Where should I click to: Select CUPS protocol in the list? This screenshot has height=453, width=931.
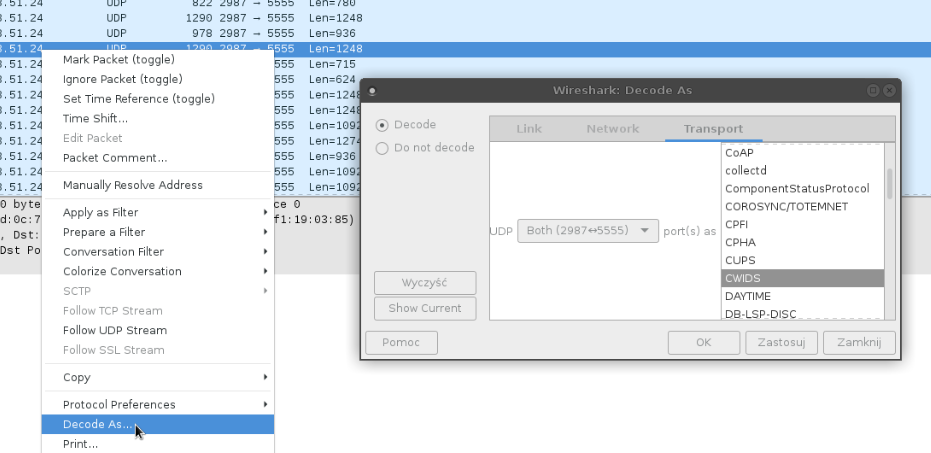[x=802, y=260]
